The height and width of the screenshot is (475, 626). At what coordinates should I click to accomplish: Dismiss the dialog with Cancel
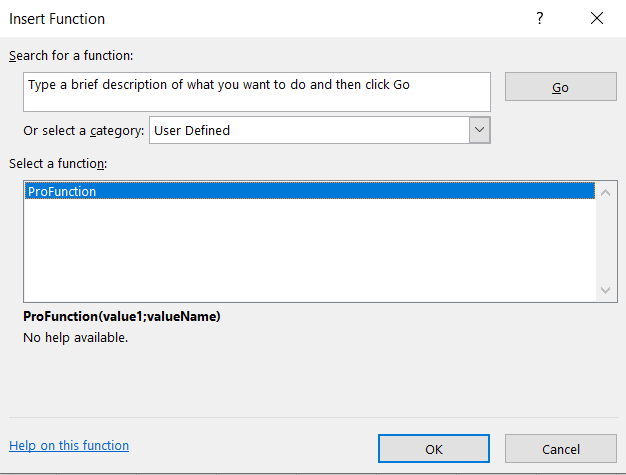pyautogui.click(x=561, y=449)
